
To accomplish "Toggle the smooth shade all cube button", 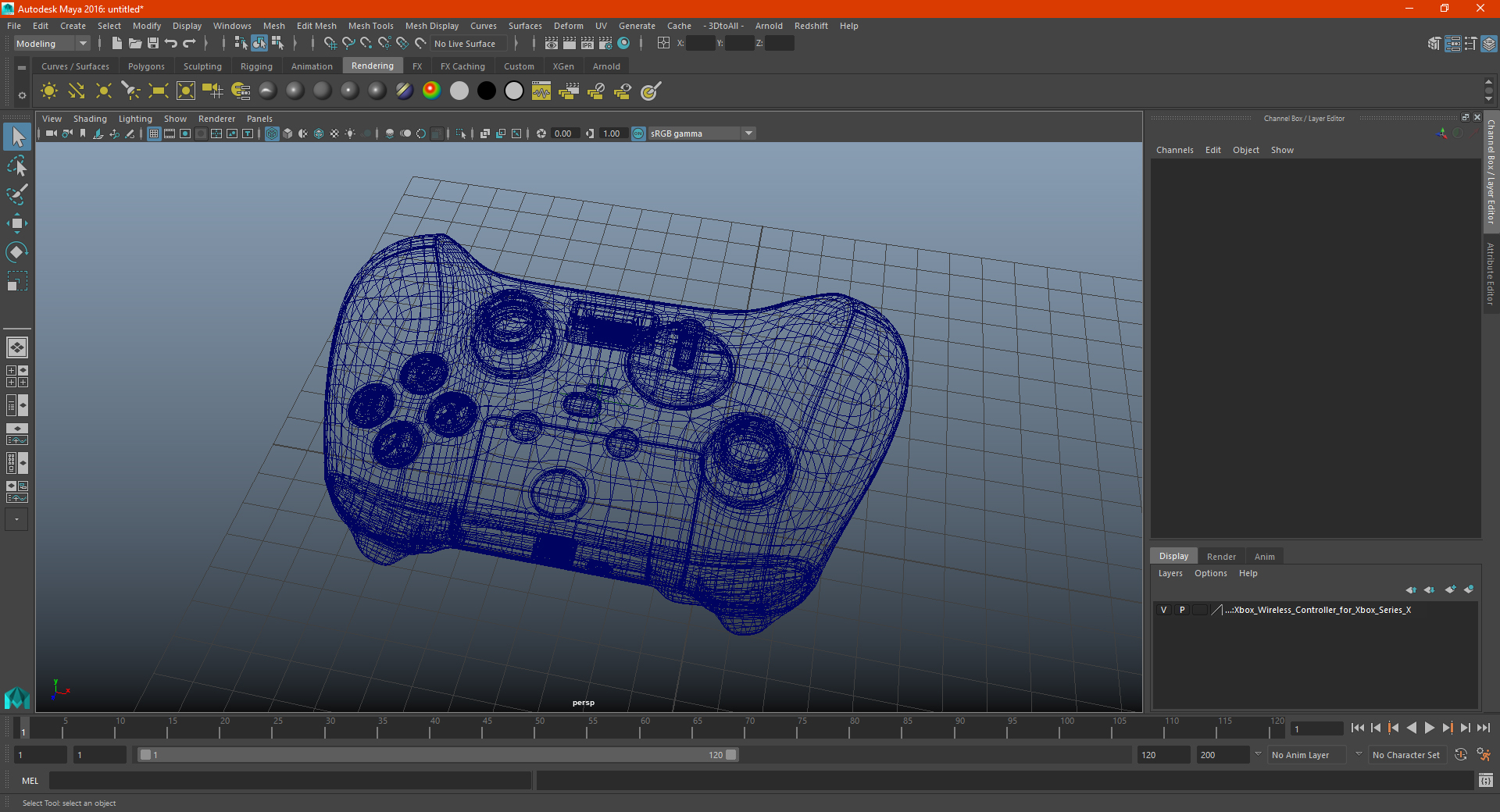I will coord(287,134).
